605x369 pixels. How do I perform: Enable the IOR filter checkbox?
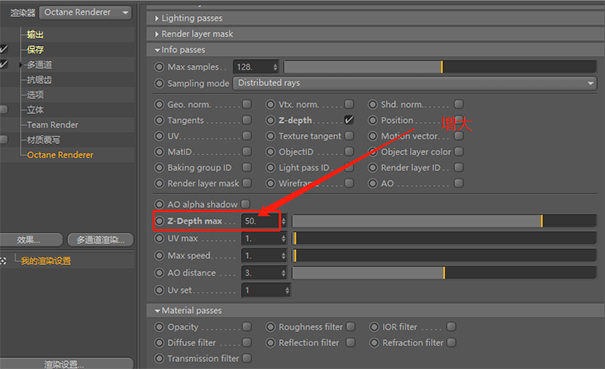tap(451, 327)
